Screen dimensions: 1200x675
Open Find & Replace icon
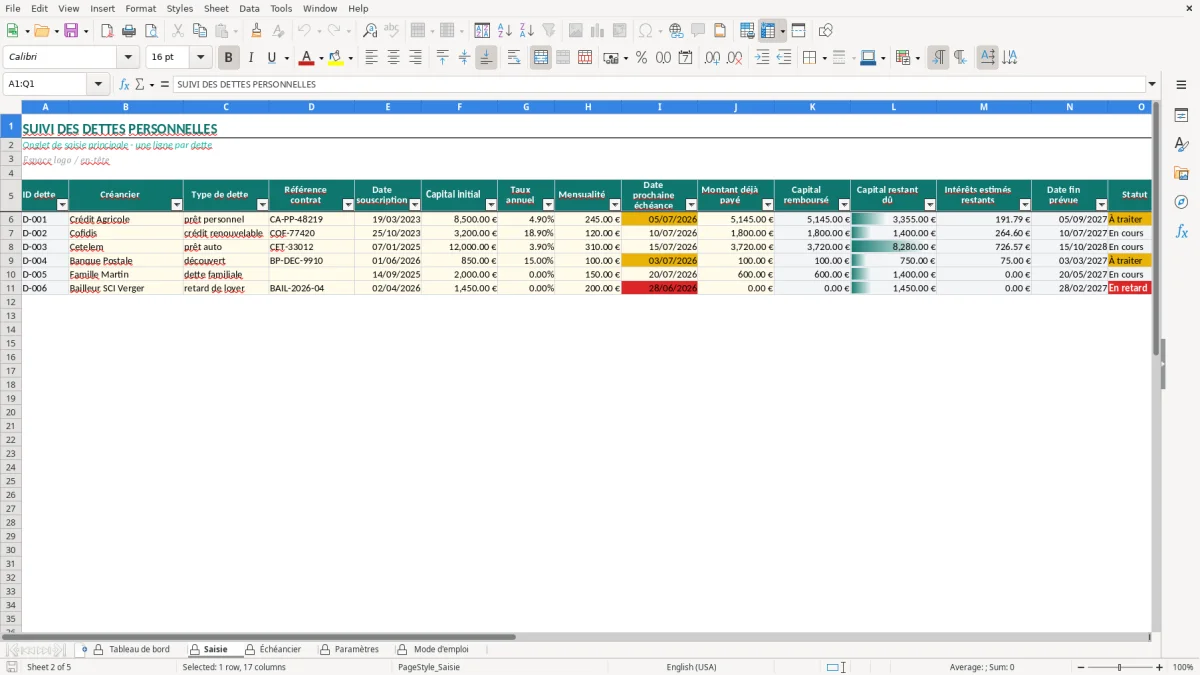[x=370, y=31]
